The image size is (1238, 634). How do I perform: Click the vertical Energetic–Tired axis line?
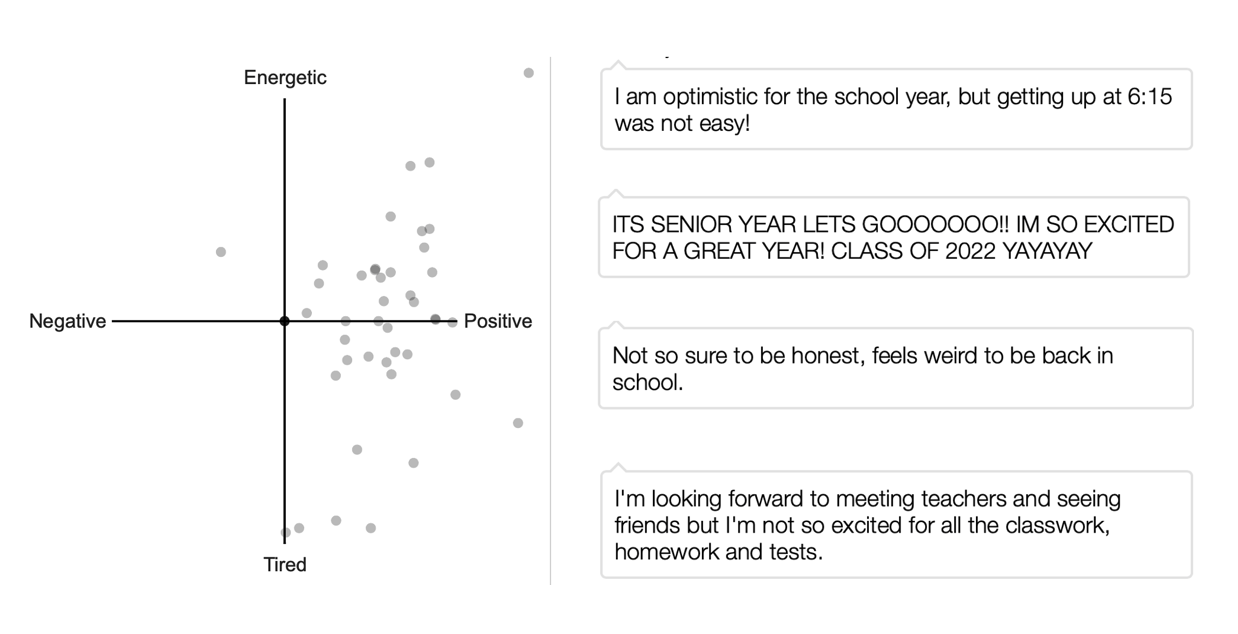point(285,200)
